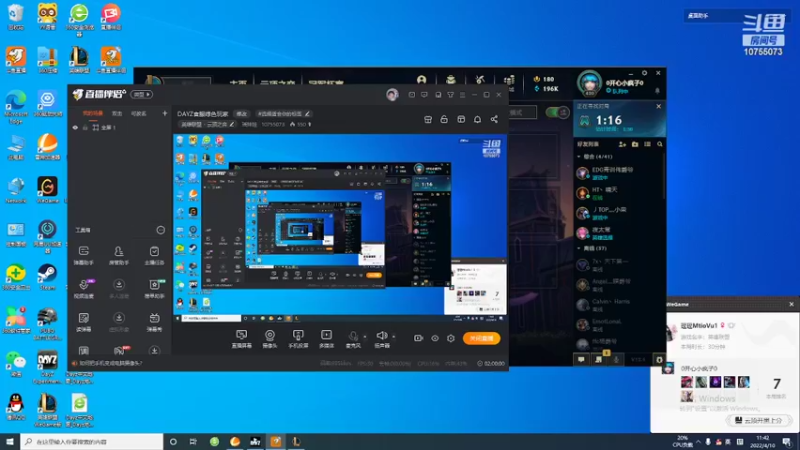Switch to the third scene tab

(x=139, y=113)
